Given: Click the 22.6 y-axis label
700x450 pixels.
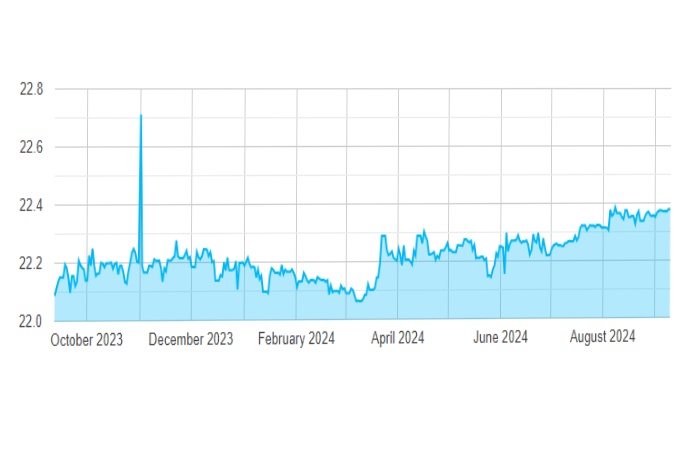Looking at the screenshot, I should [31, 147].
